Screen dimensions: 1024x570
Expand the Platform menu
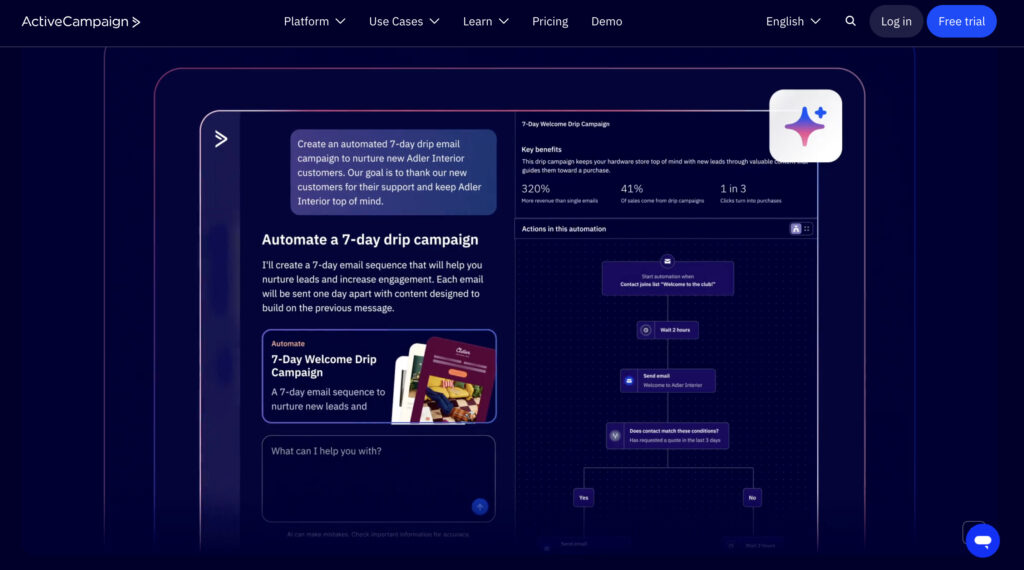click(x=314, y=22)
